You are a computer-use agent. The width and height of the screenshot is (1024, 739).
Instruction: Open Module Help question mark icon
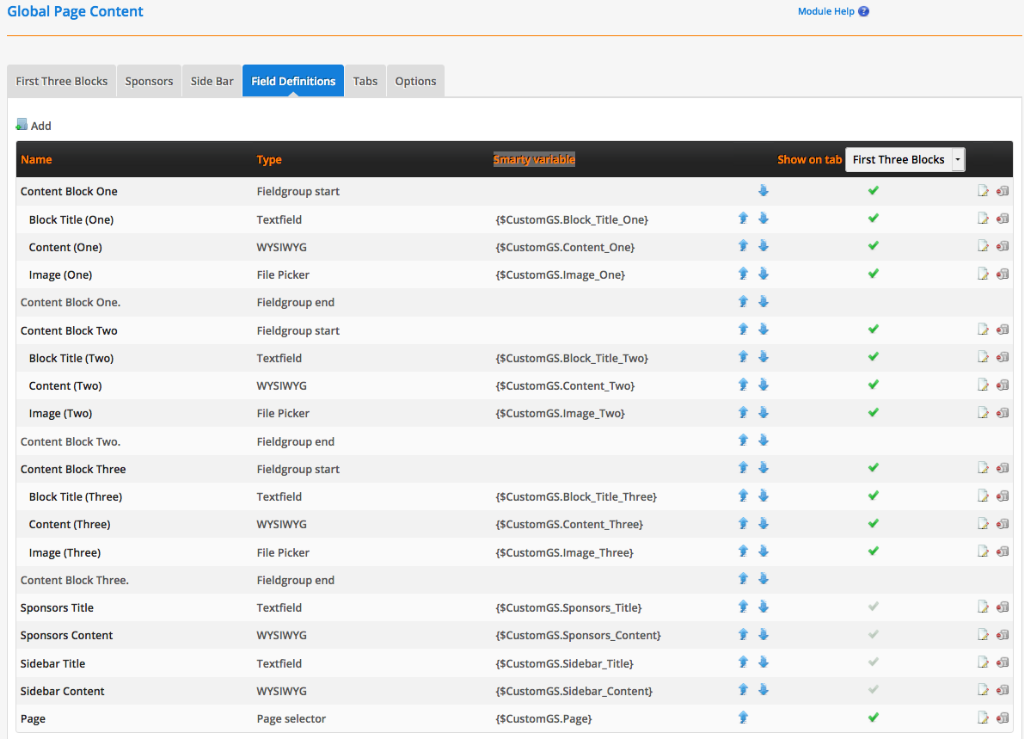click(864, 12)
